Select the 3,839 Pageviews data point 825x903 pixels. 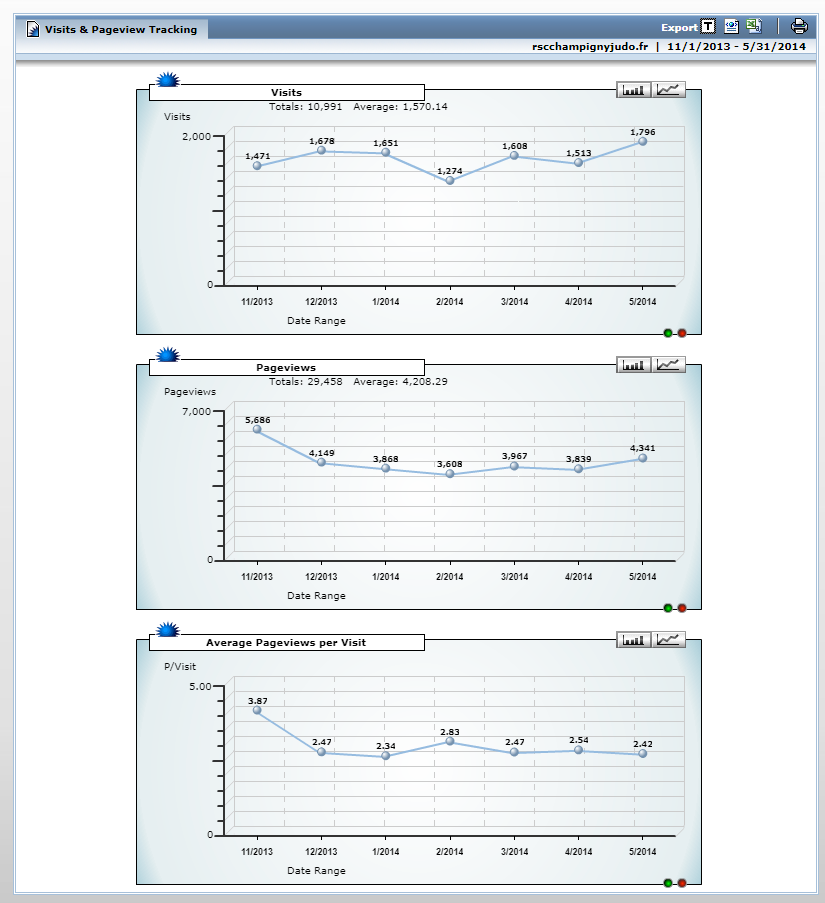click(579, 469)
